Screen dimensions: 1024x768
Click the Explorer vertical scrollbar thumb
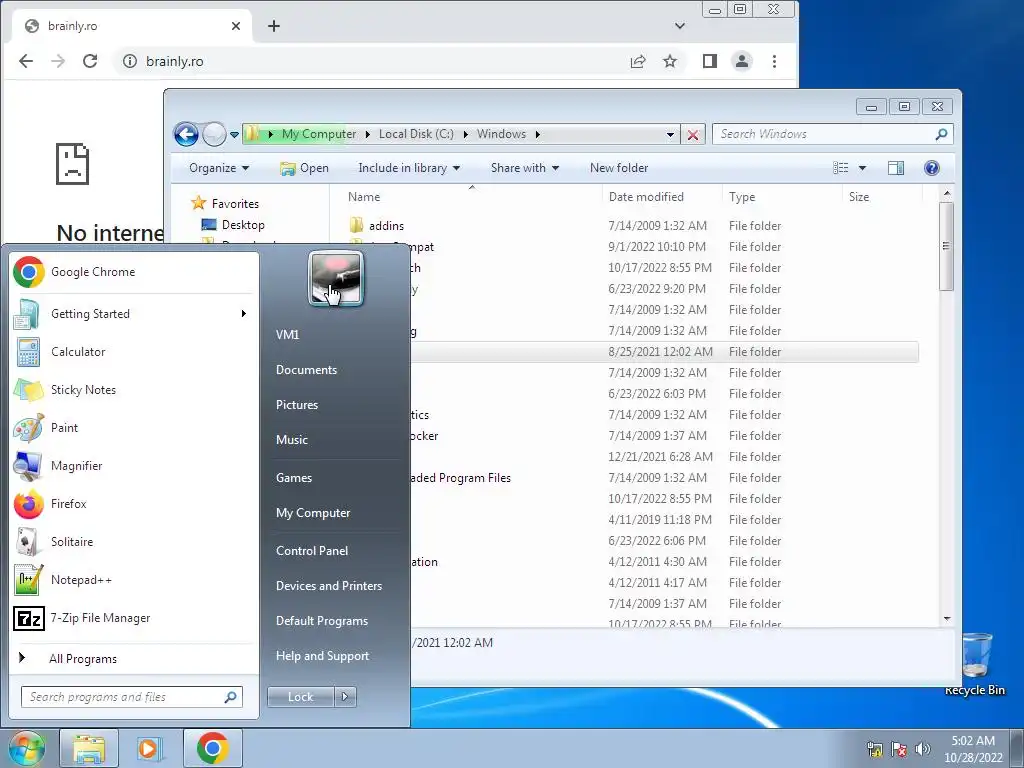pos(946,246)
